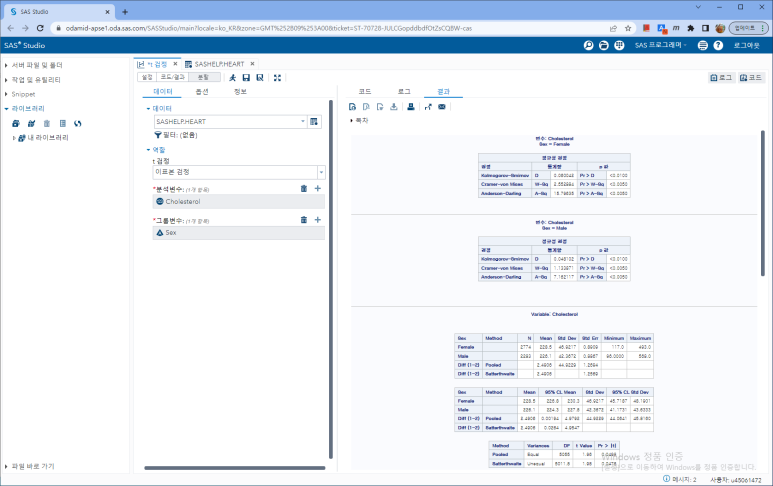This screenshot has height=486, width=773.
Task: Remove analysis variable using its trash icon
Action: (304, 188)
